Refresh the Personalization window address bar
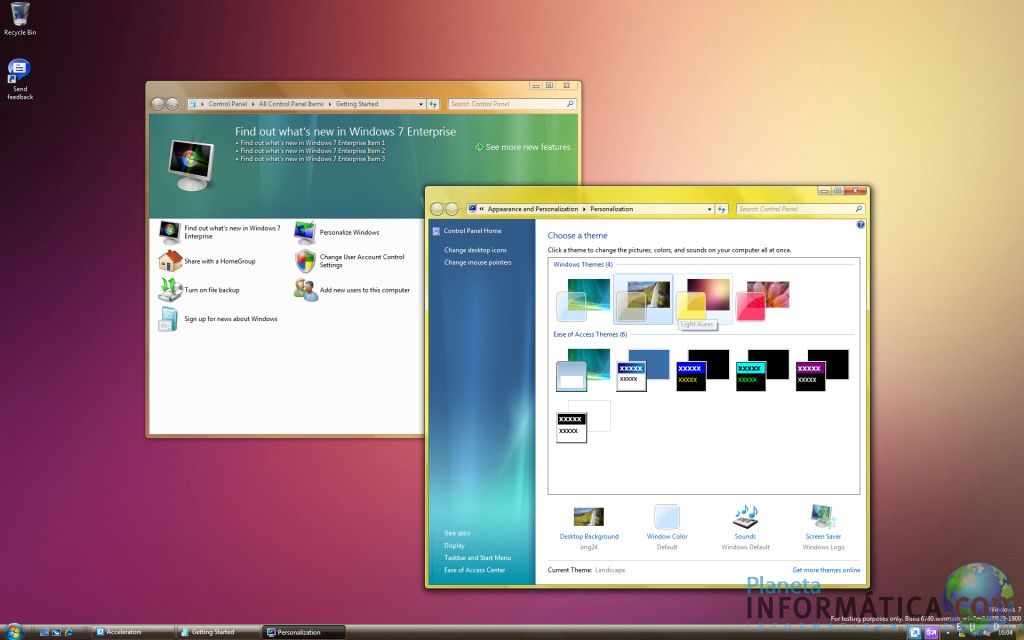Screen dimensions: 1024x640 [x=722, y=209]
